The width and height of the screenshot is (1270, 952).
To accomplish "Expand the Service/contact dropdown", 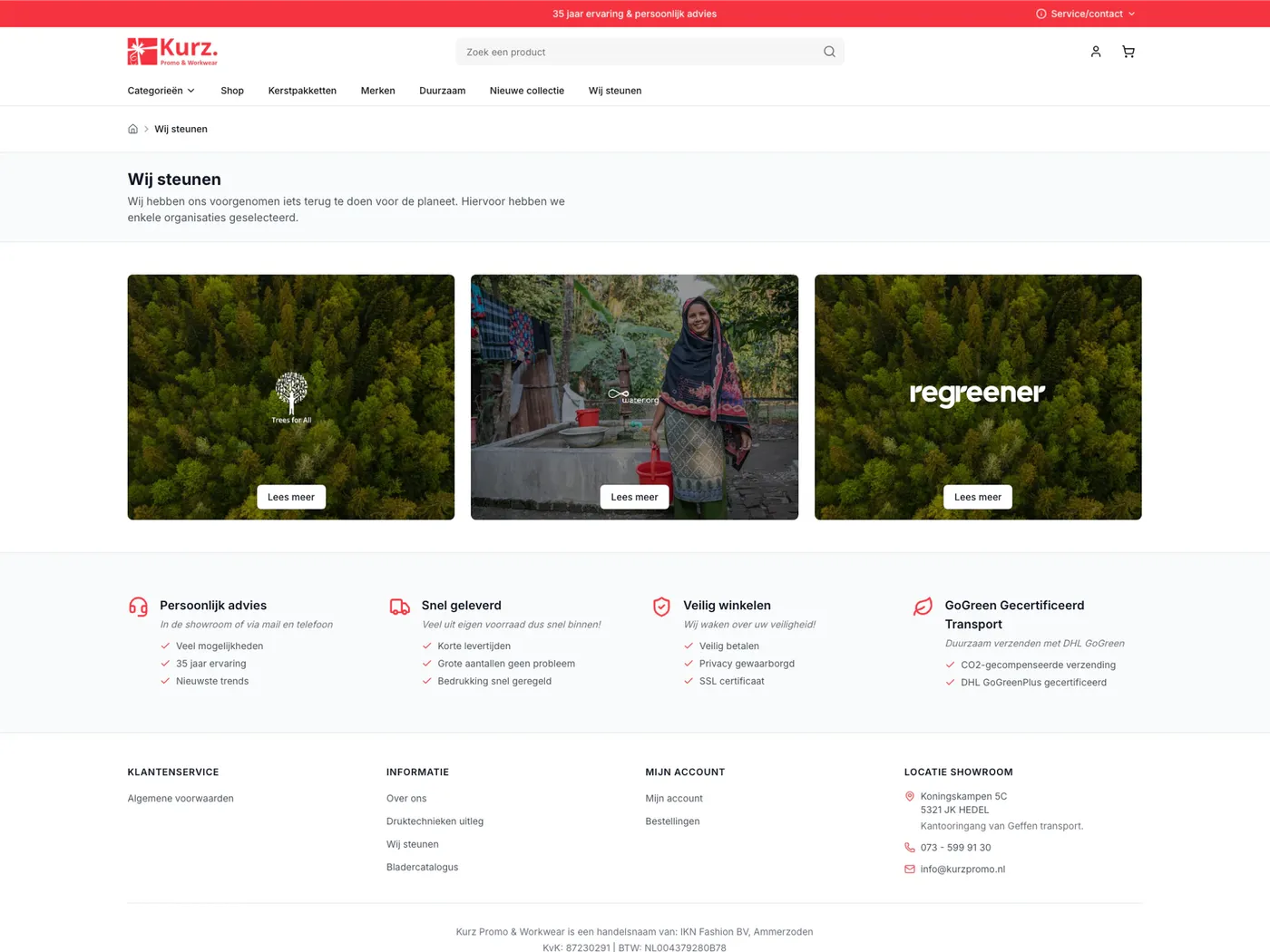I will coord(1086,14).
